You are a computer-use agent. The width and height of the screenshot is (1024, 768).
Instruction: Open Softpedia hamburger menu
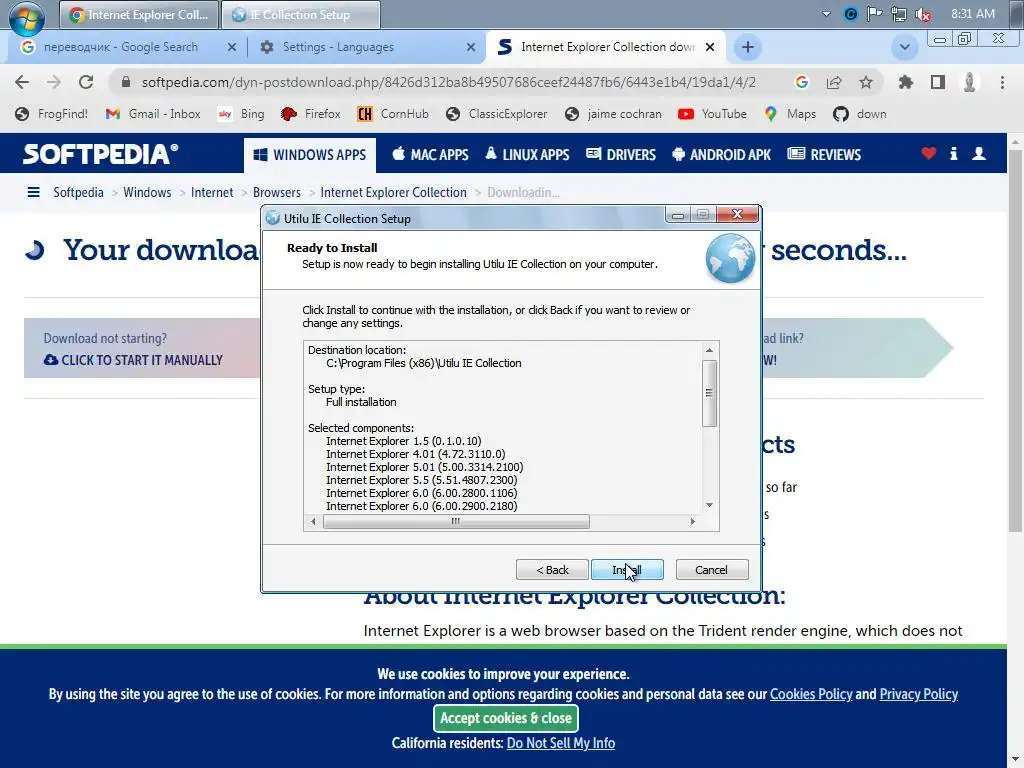pyautogui.click(x=33, y=192)
